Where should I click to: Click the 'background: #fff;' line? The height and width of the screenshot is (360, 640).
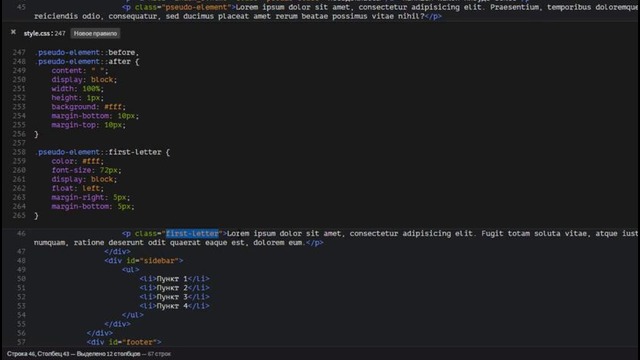[x=89, y=107]
